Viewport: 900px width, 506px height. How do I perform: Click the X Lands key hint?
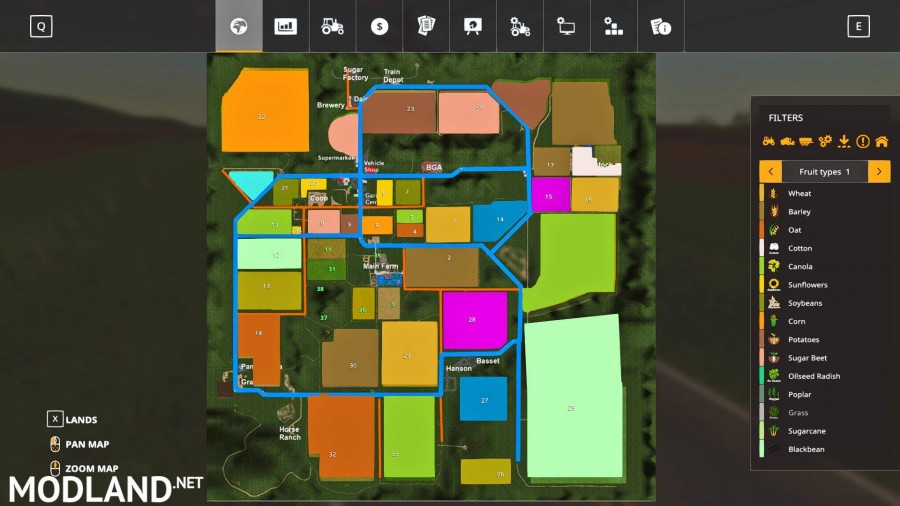pos(72,419)
